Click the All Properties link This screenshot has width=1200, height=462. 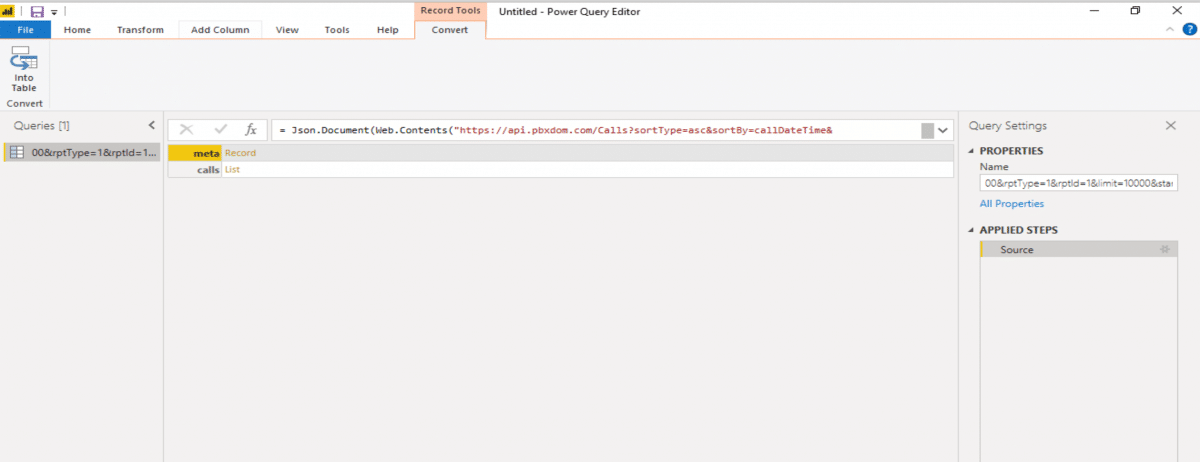pos(1011,204)
